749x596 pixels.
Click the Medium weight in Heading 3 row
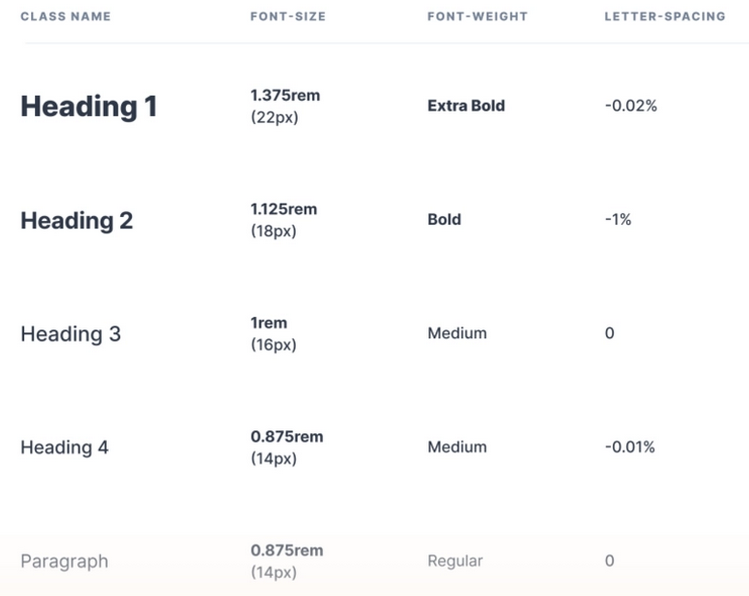tap(457, 333)
